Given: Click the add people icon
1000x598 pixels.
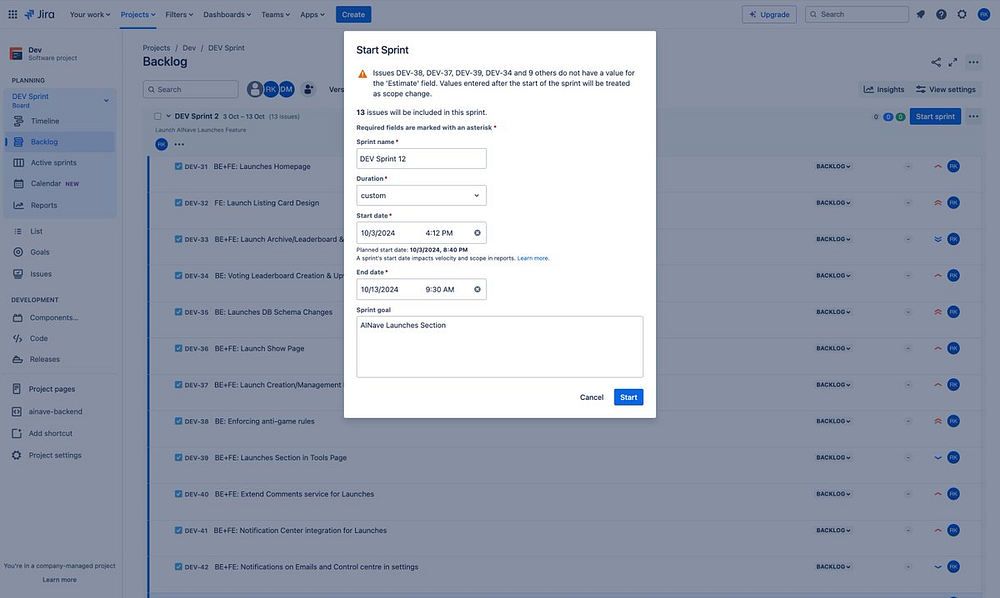Looking at the screenshot, I should [308, 89].
